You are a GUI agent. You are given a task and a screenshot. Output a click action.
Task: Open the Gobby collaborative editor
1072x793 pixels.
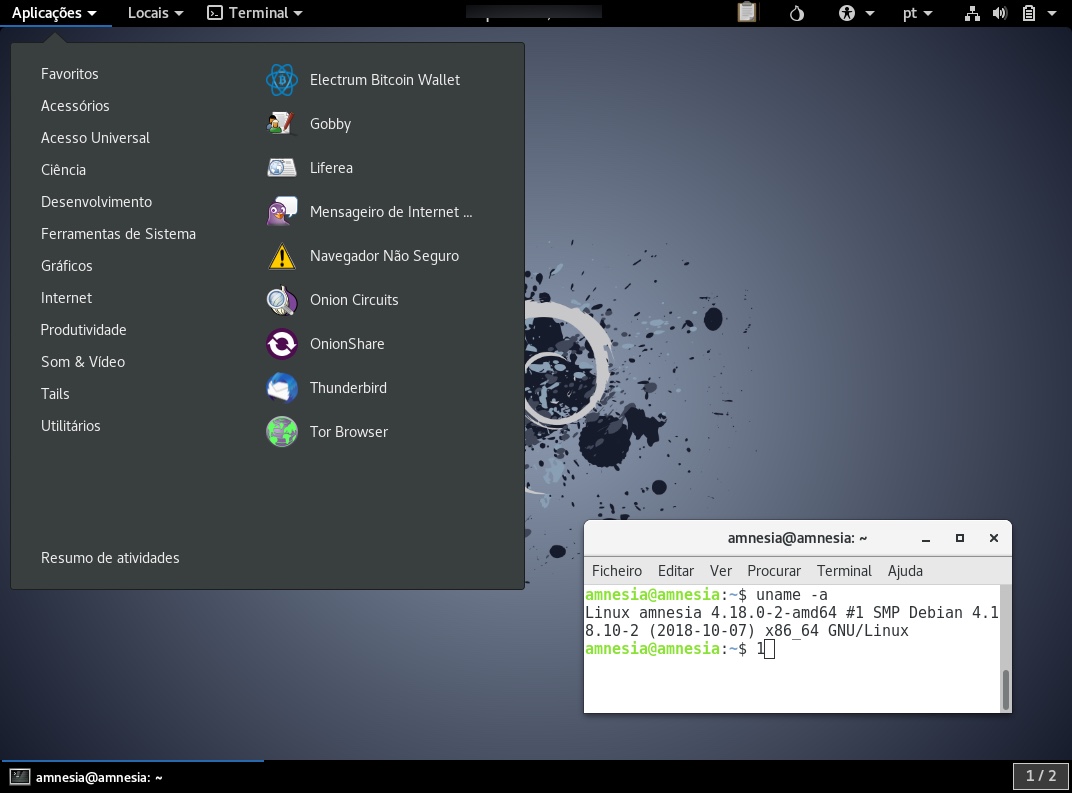(330, 124)
